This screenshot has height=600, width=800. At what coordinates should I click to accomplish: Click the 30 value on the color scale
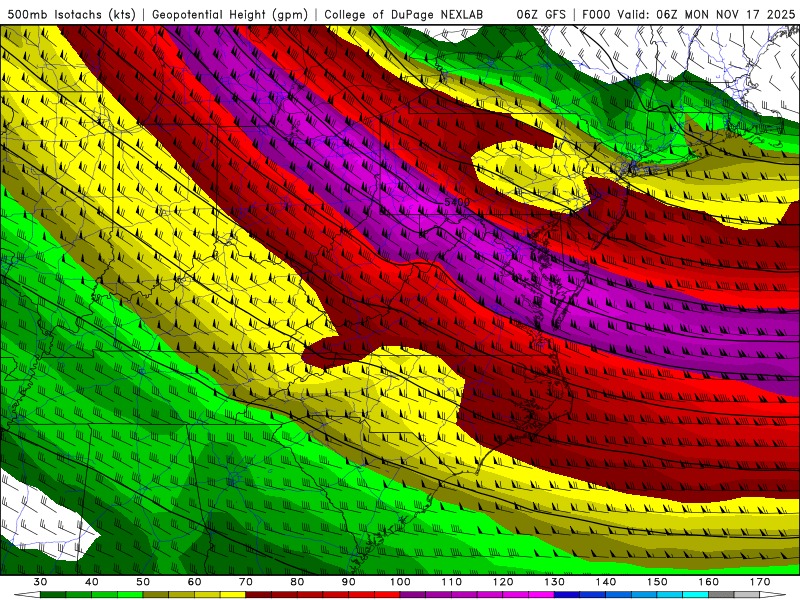[40, 582]
